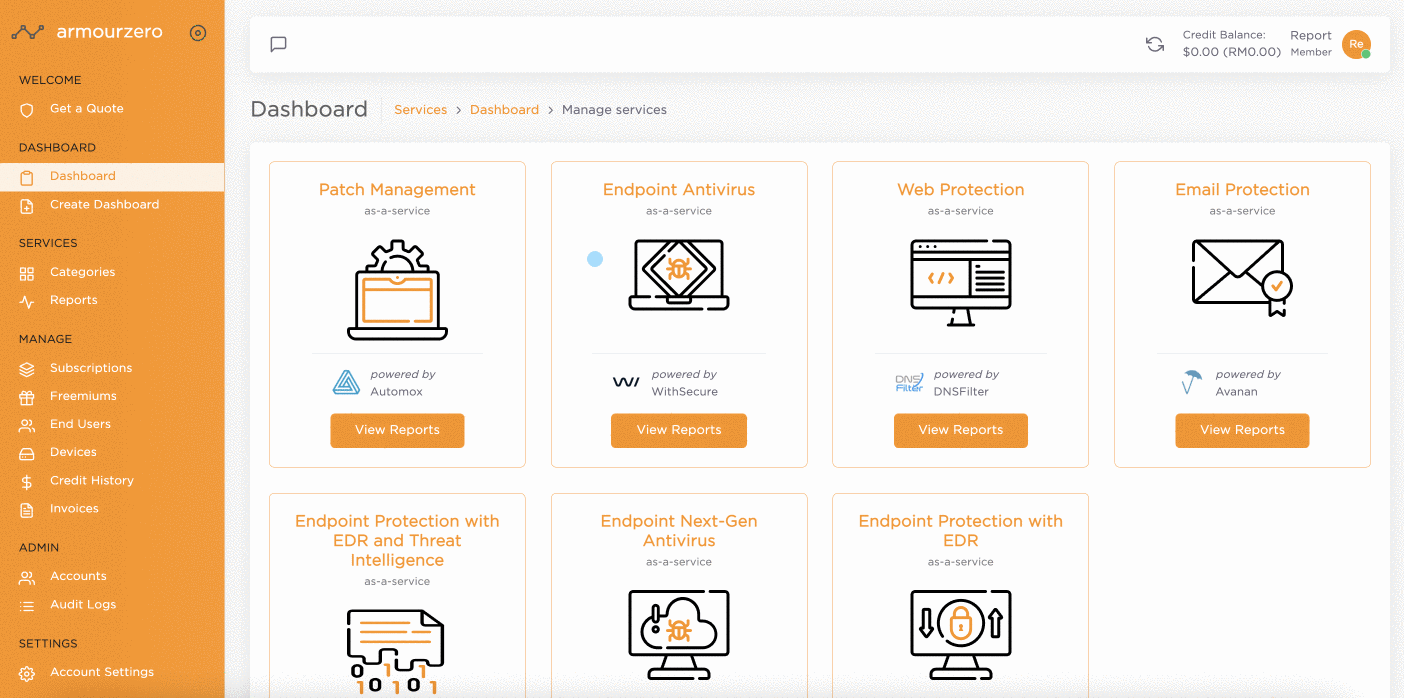Viewport: 1404px width, 698px height.
Task: Click the Endpoint Next-Gen Antivirus cloud illustration
Action: [679, 634]
